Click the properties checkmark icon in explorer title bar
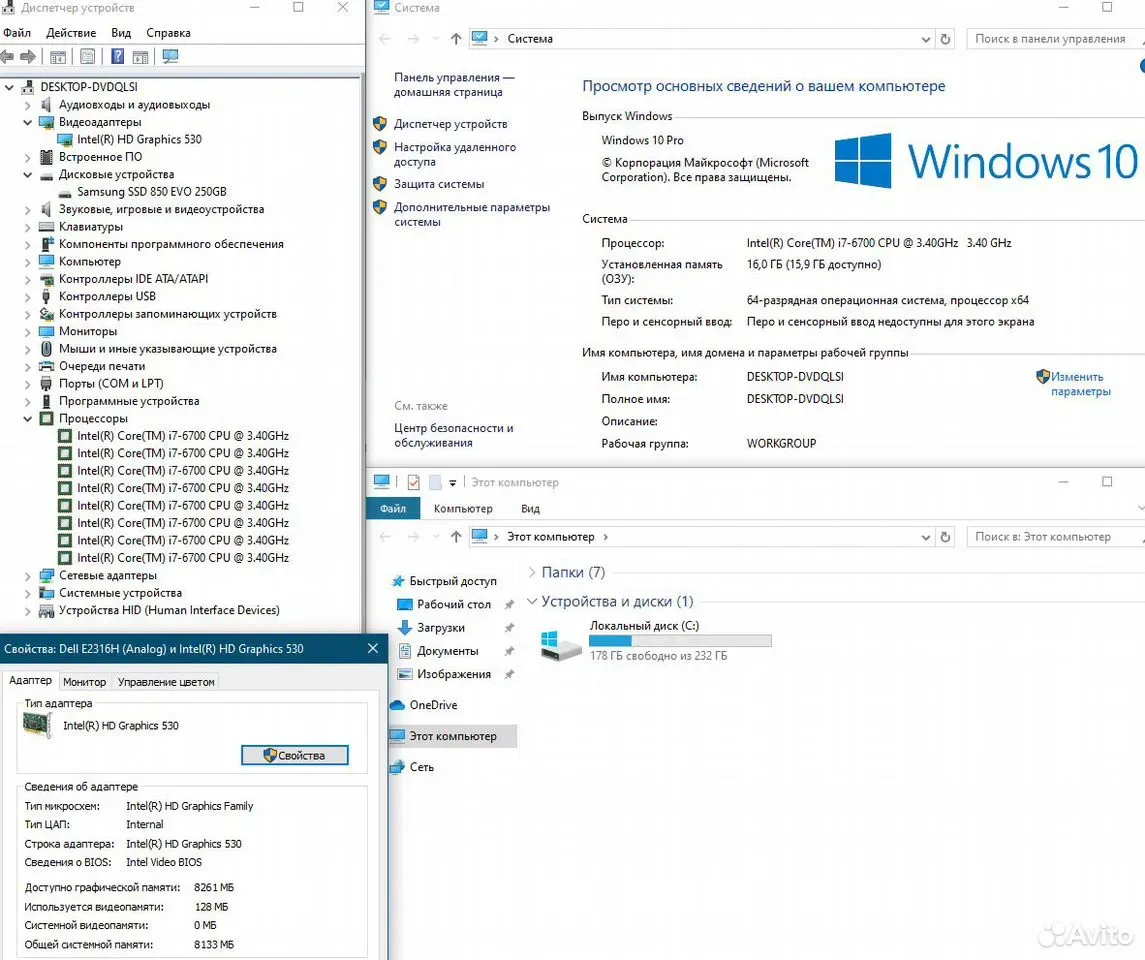Screen dimensions: 1145x960 (x=414, y=483)
